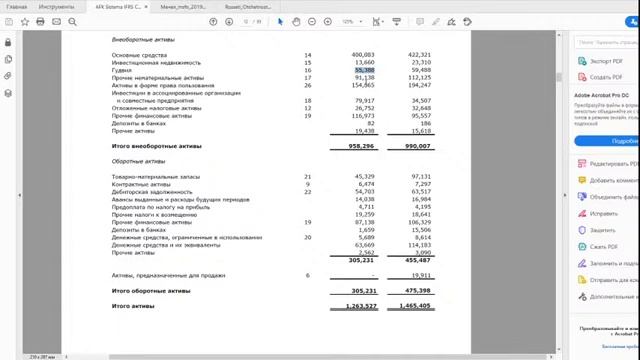
Task: Go to next page arrow icon
Action: (229, 22)
